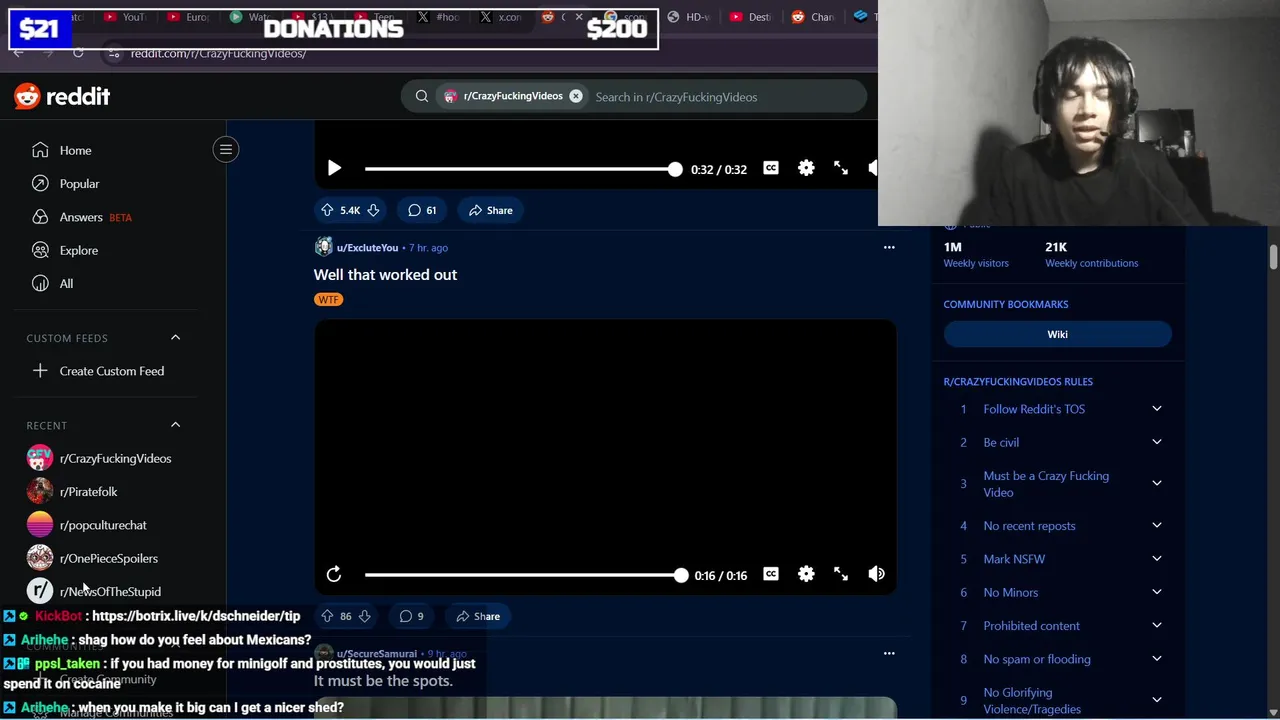
Task: Toggle captions on the 0:16 video
Action: pos(771,574)
